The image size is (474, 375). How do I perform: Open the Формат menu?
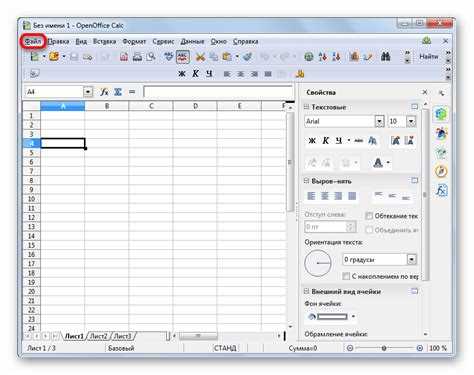[134, 42]
